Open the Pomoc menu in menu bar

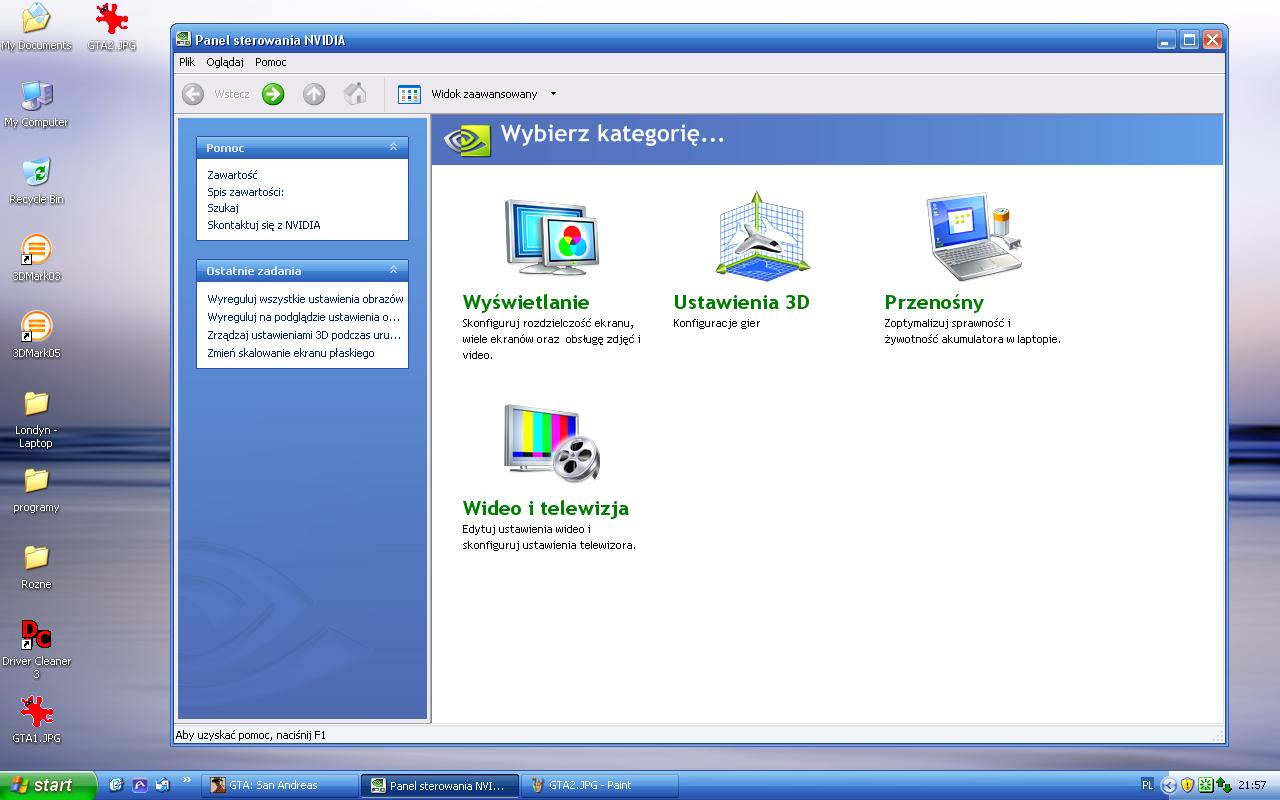[271, 62]
